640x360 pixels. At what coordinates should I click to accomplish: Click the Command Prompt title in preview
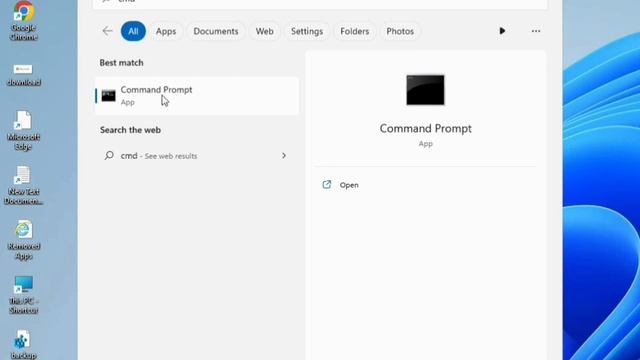pyautogui.click(x=425, y=128)
